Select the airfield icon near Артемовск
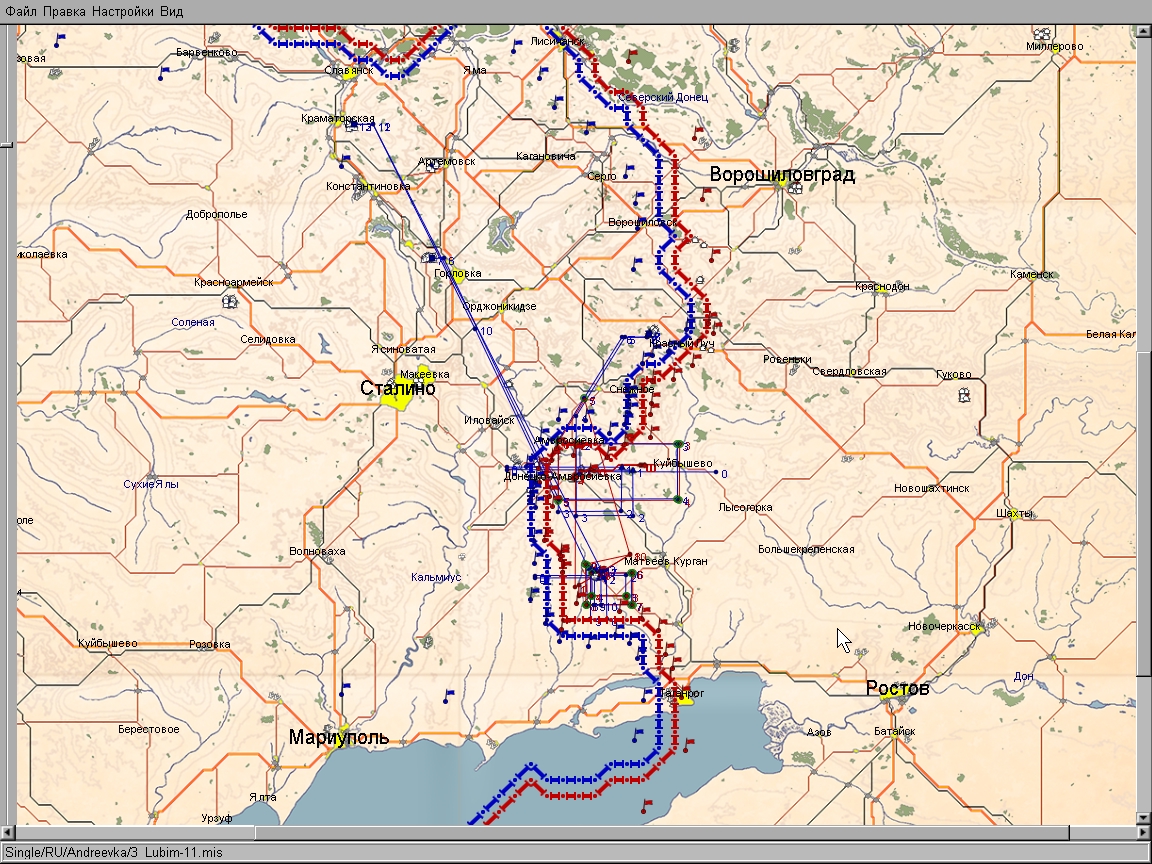 point(433,166)
